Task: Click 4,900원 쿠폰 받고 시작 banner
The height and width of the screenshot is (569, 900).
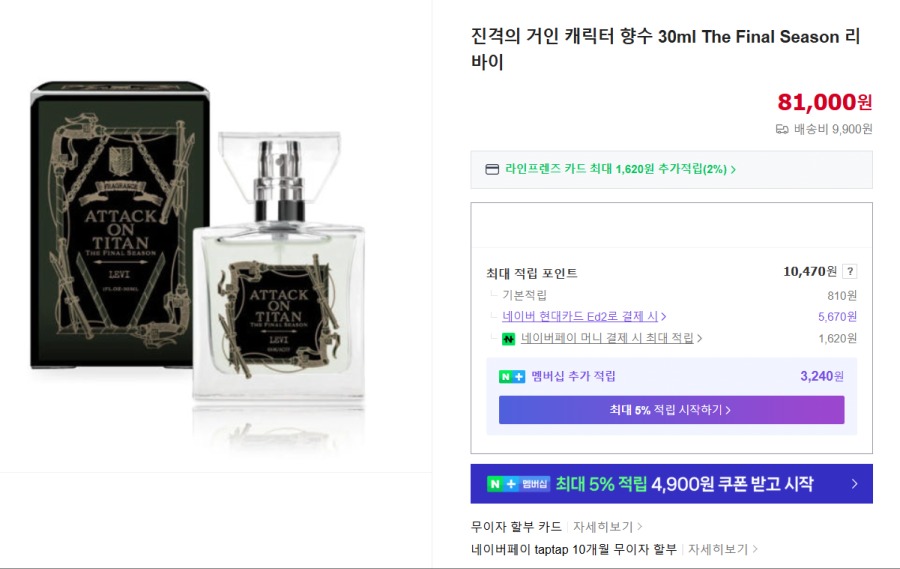Action: (672, 484)
